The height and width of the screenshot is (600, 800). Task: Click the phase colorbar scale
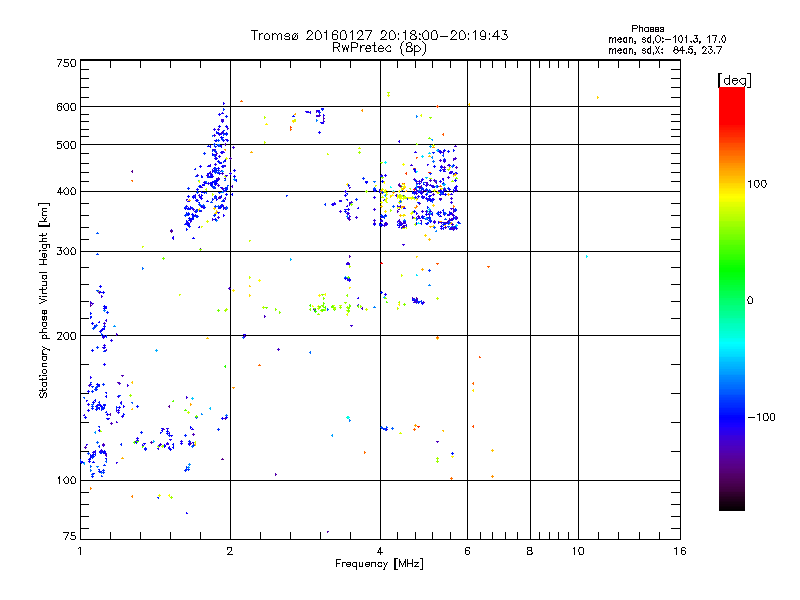click(732, 298)
